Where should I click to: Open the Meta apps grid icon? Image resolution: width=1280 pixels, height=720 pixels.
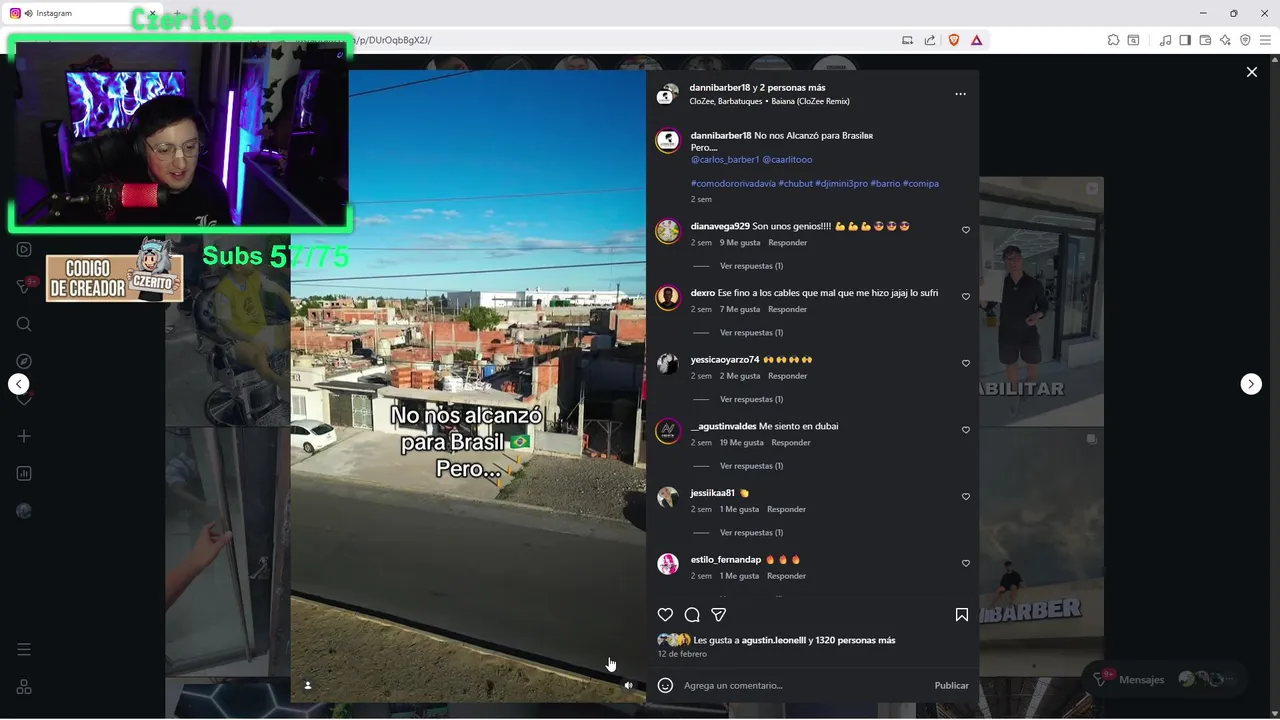tap(24, 687)
